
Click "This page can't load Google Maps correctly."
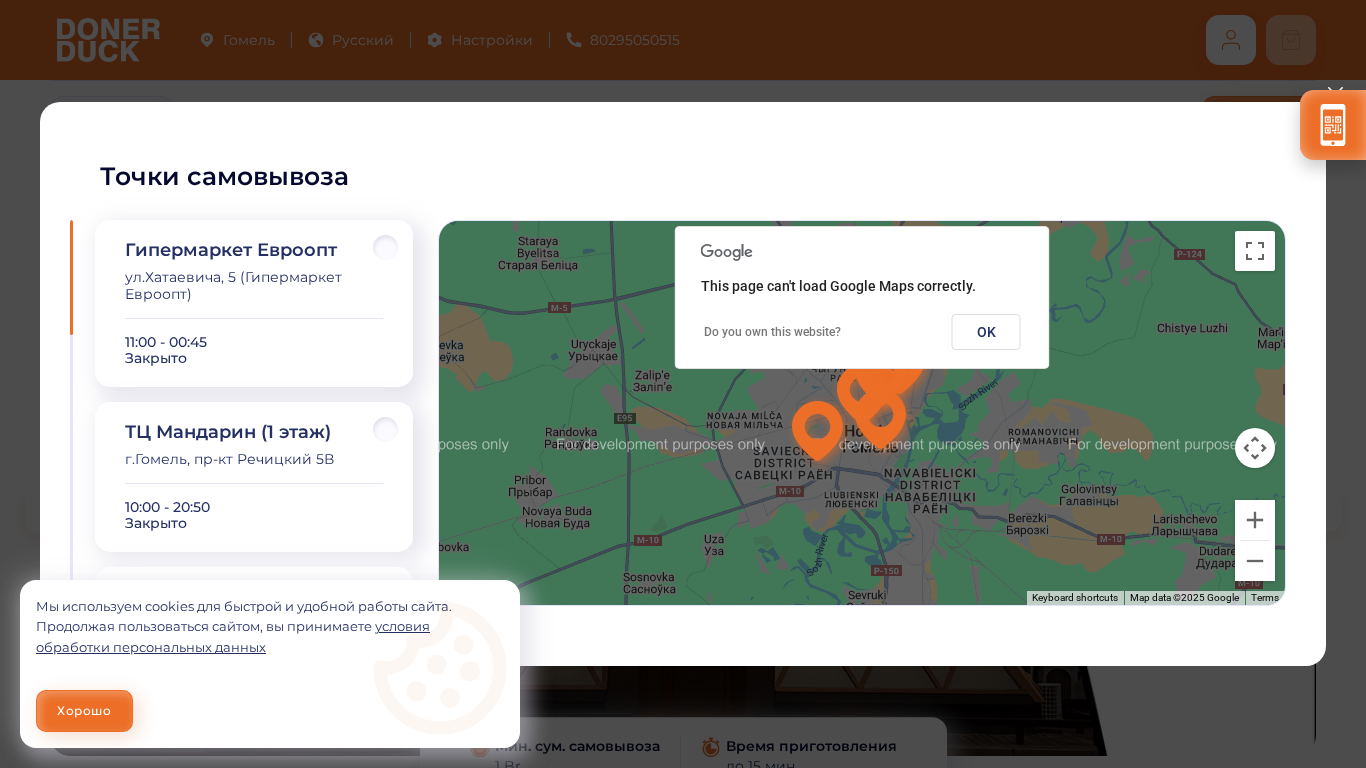[x=838, y=286]
